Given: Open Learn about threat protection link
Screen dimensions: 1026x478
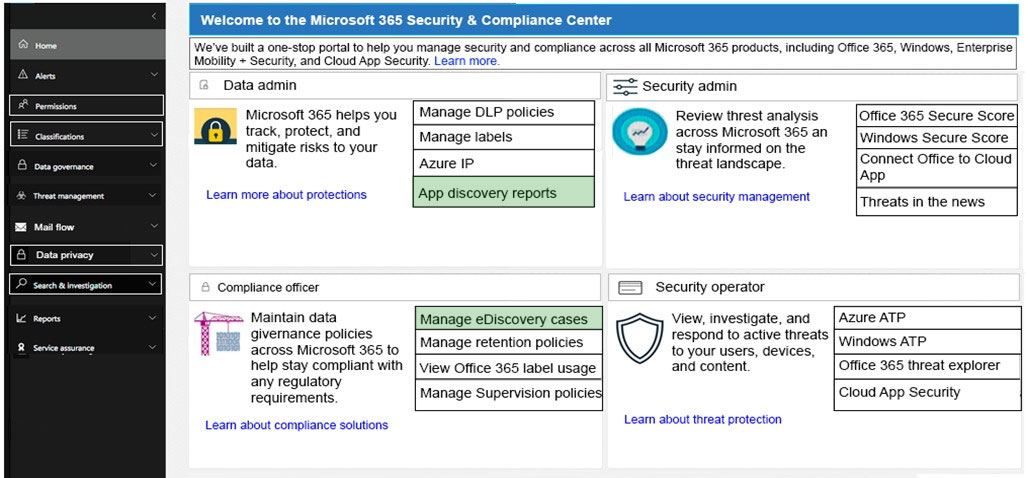Looking at the screenshot, I should (703, 419).
